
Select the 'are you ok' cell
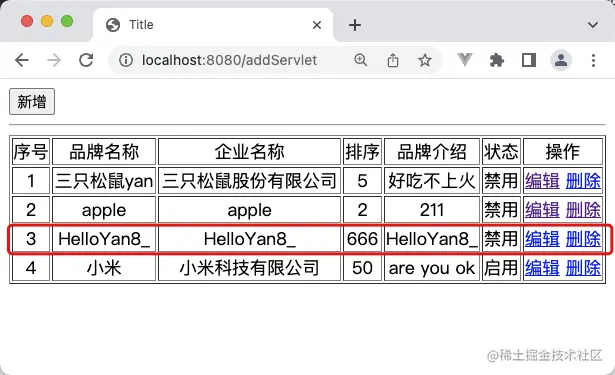pyautogui.click(x=432, y=268)
